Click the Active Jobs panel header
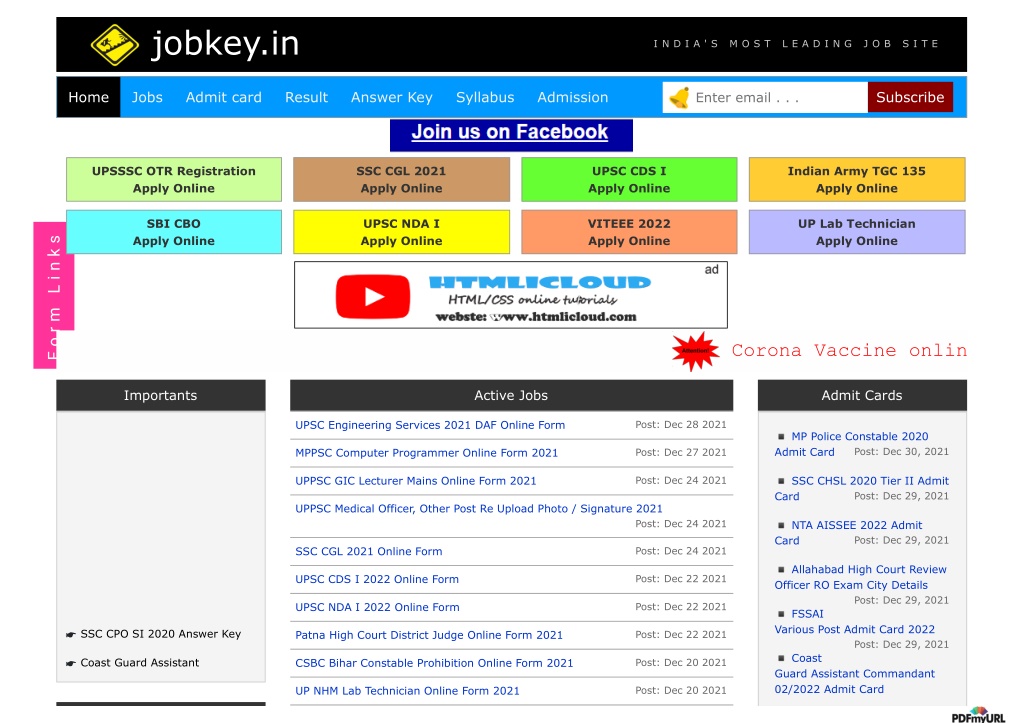This screenshot has width=1024, height=723. 511,395
